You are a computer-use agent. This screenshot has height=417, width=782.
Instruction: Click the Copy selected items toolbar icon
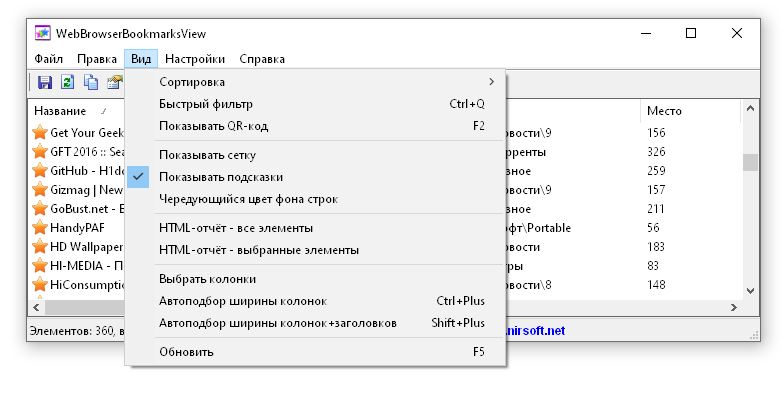tap(91, 82)
